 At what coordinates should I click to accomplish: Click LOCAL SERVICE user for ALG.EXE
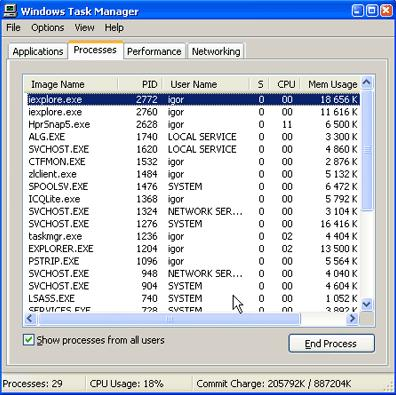[202, 137]
